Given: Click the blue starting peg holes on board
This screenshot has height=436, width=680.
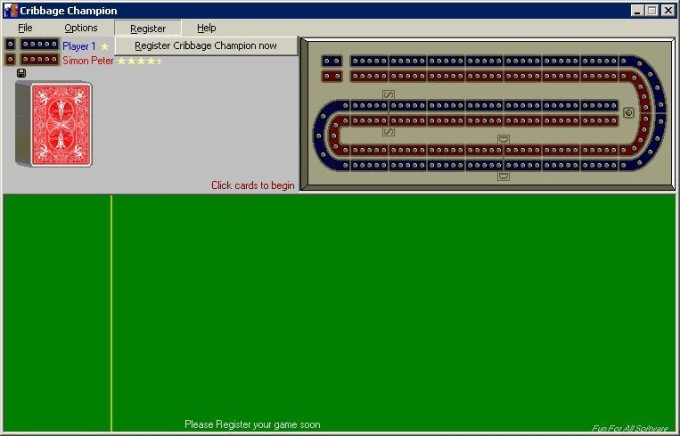Looking at the screenshot, I should pos(332,61).
